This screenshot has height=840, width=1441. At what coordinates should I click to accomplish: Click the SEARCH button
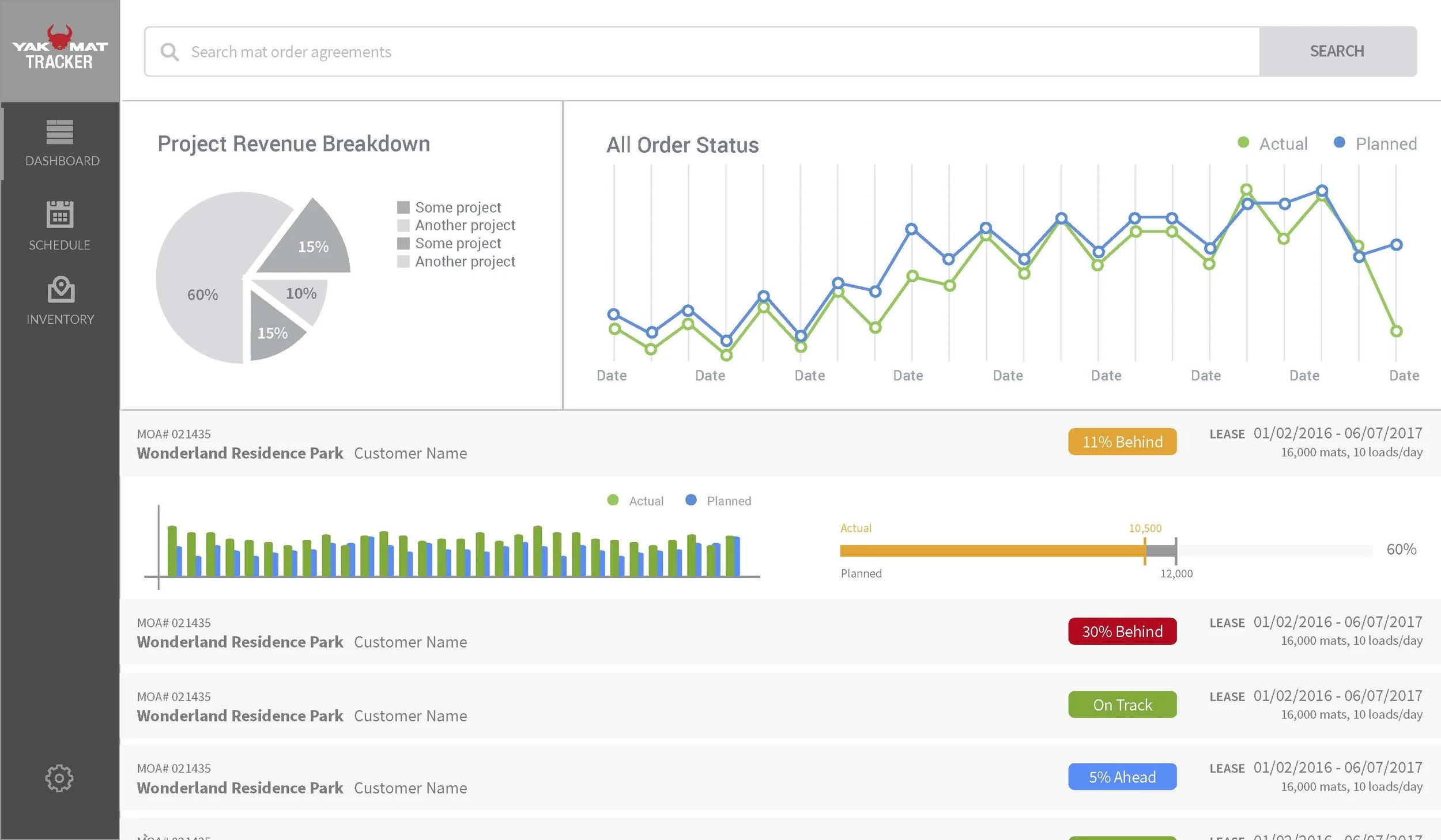(x=1336, y=51)
